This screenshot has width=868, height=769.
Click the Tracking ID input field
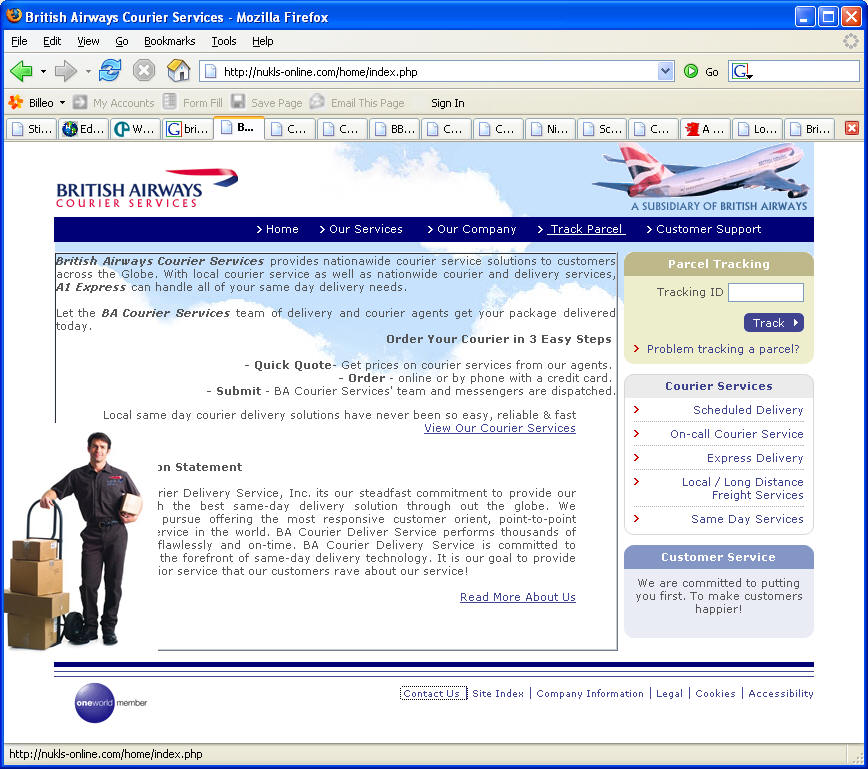click(766, 292)
